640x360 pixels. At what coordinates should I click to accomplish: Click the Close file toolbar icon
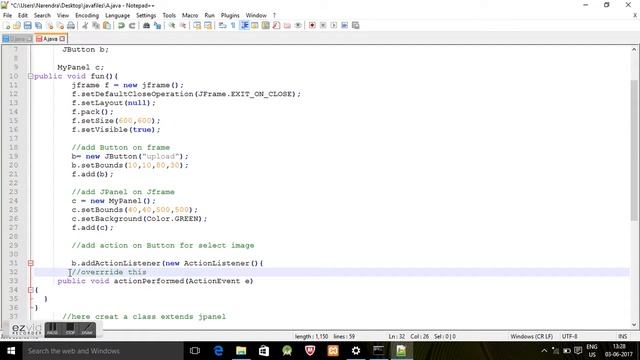pyautogui.click(x=49, y=25)
